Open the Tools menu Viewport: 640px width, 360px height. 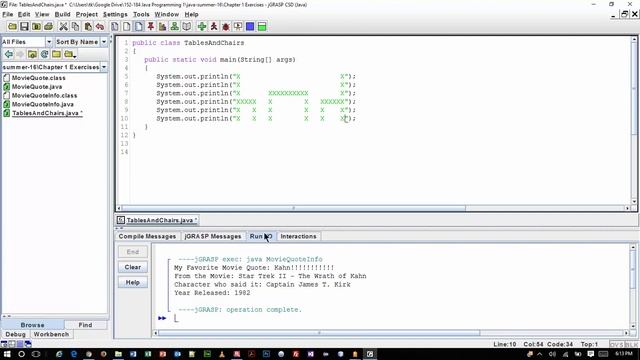point(141,14)
